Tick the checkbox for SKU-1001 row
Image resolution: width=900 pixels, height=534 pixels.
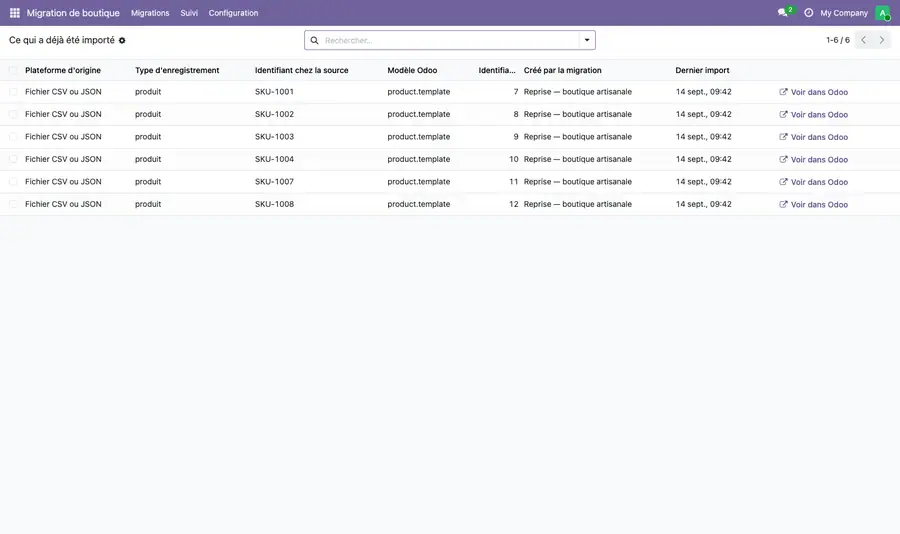click(x=13, y=92)
